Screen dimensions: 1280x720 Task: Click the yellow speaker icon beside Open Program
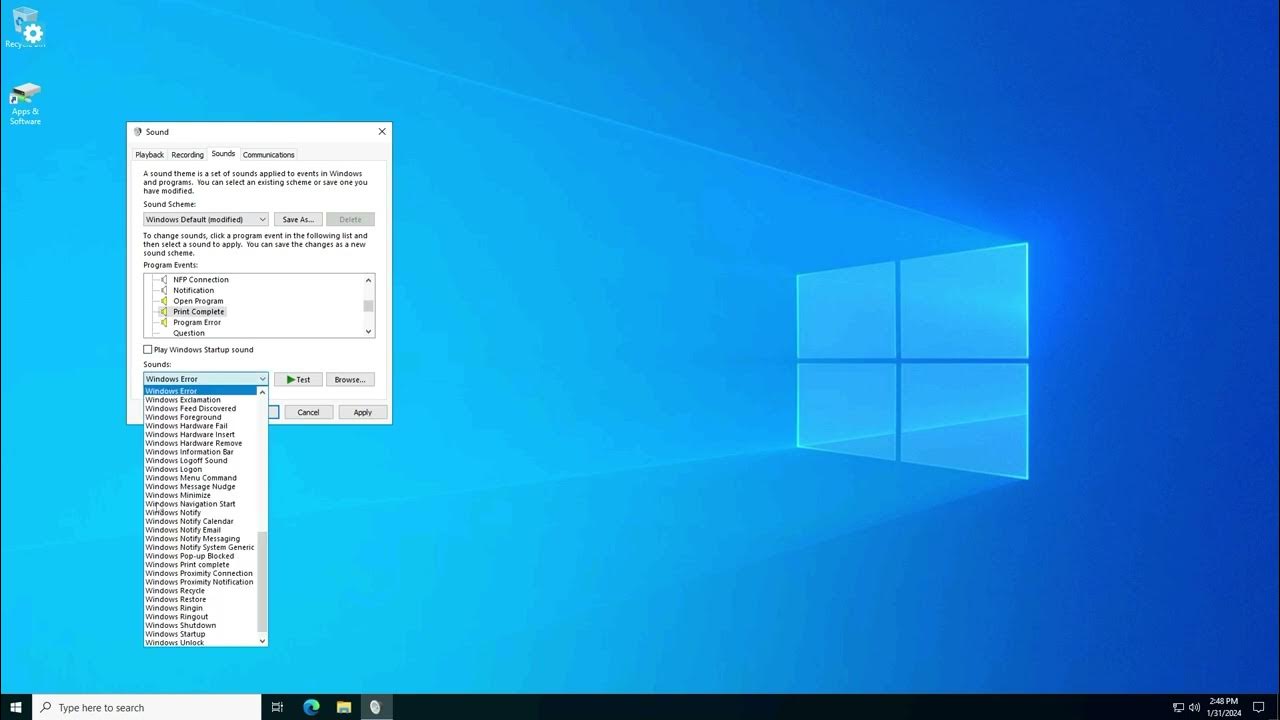point(164,301)
